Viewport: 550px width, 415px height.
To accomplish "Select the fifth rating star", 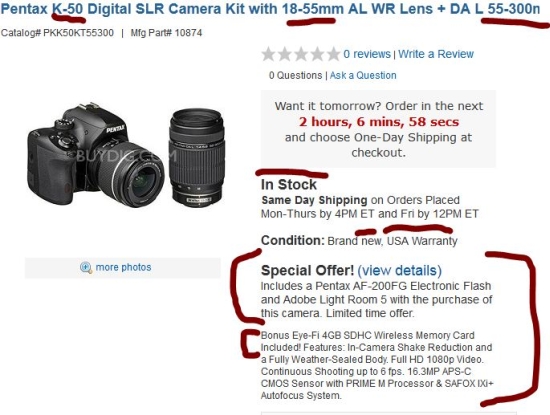I will pyautogui.click(x=333, y=54).
